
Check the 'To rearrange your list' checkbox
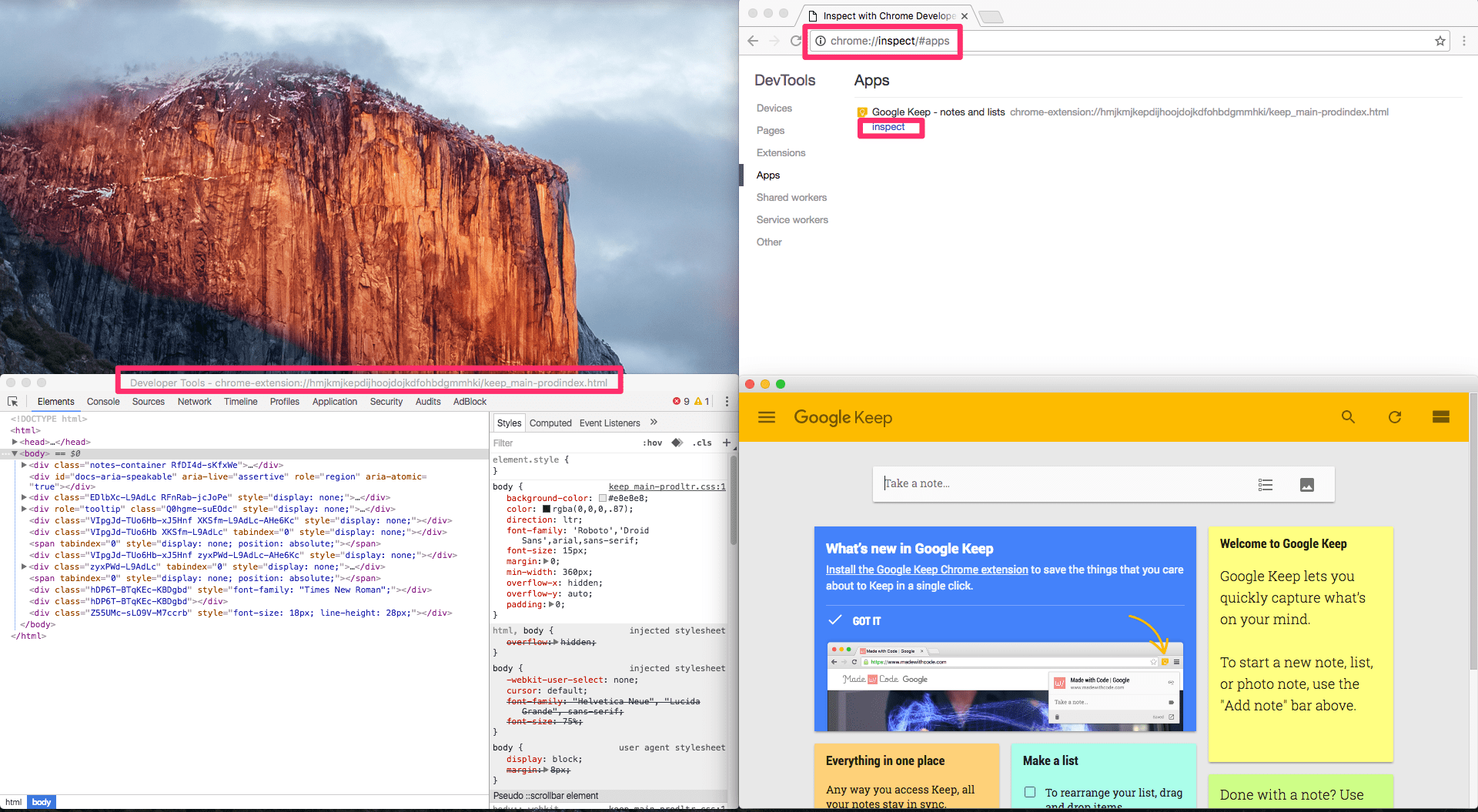[1030, 792]
